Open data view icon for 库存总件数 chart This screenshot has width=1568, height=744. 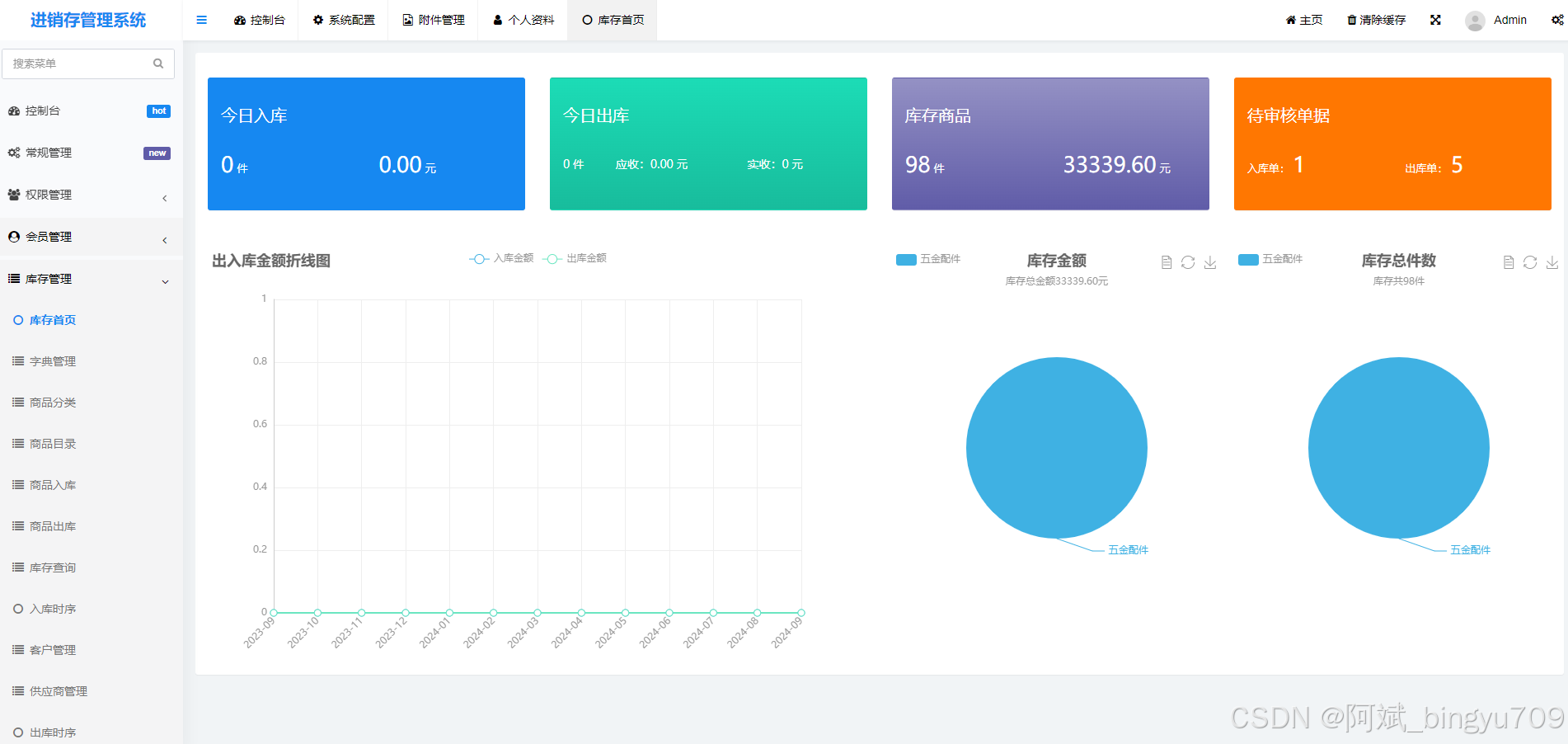[x=1509, y=262]
